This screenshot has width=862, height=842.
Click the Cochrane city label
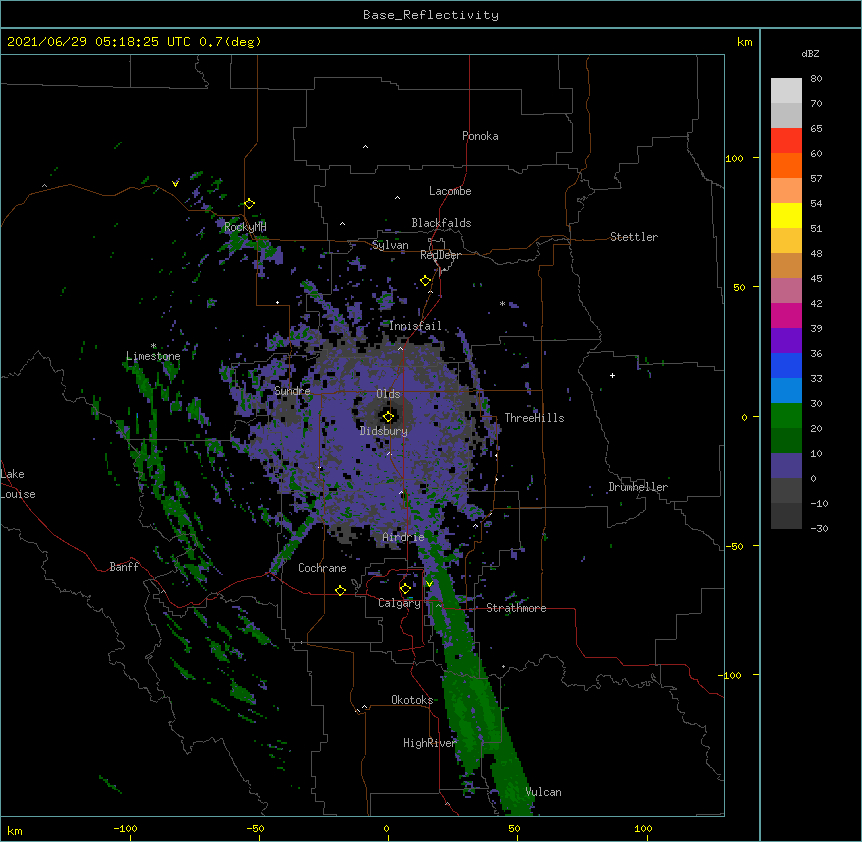(x=322, y=568)
